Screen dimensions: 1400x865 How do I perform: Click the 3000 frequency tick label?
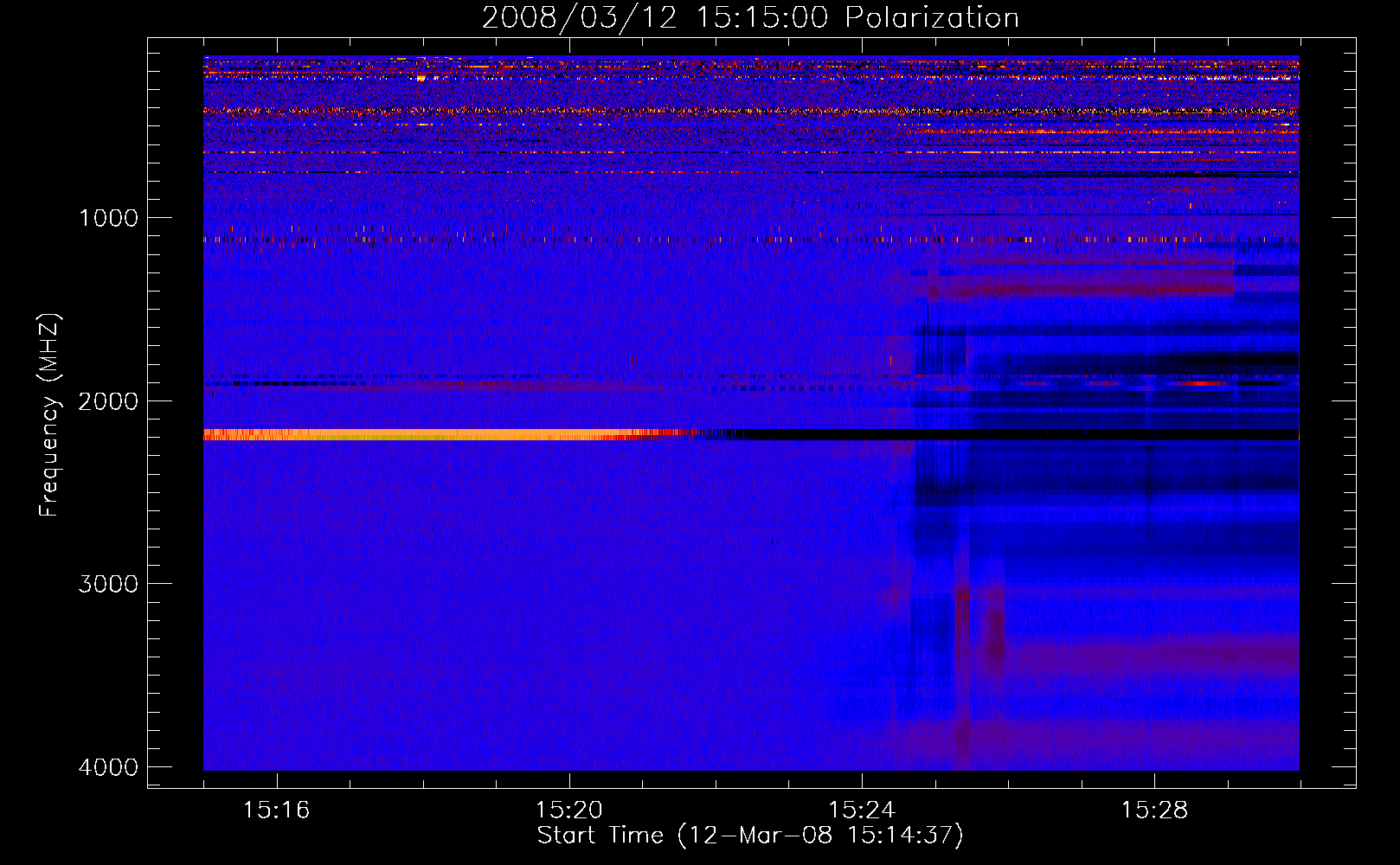pos(108,584)
